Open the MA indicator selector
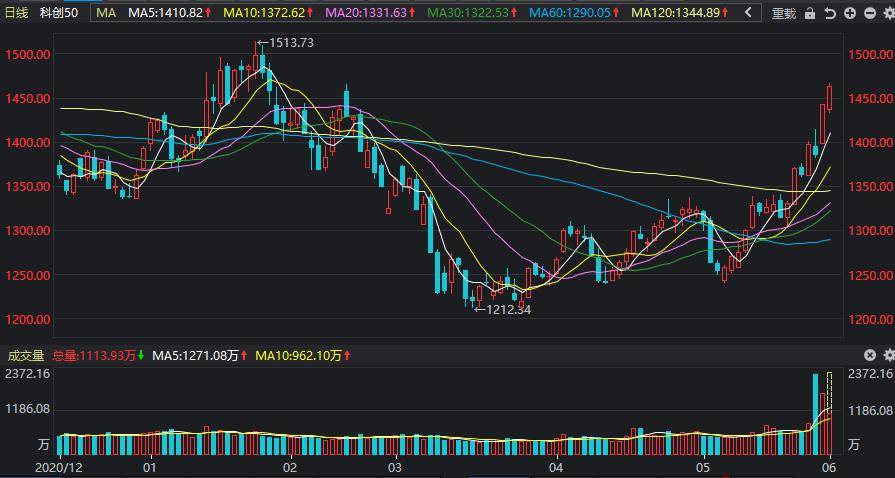The width and height of the screenshot is (895, 478). (x=106, y=13)
